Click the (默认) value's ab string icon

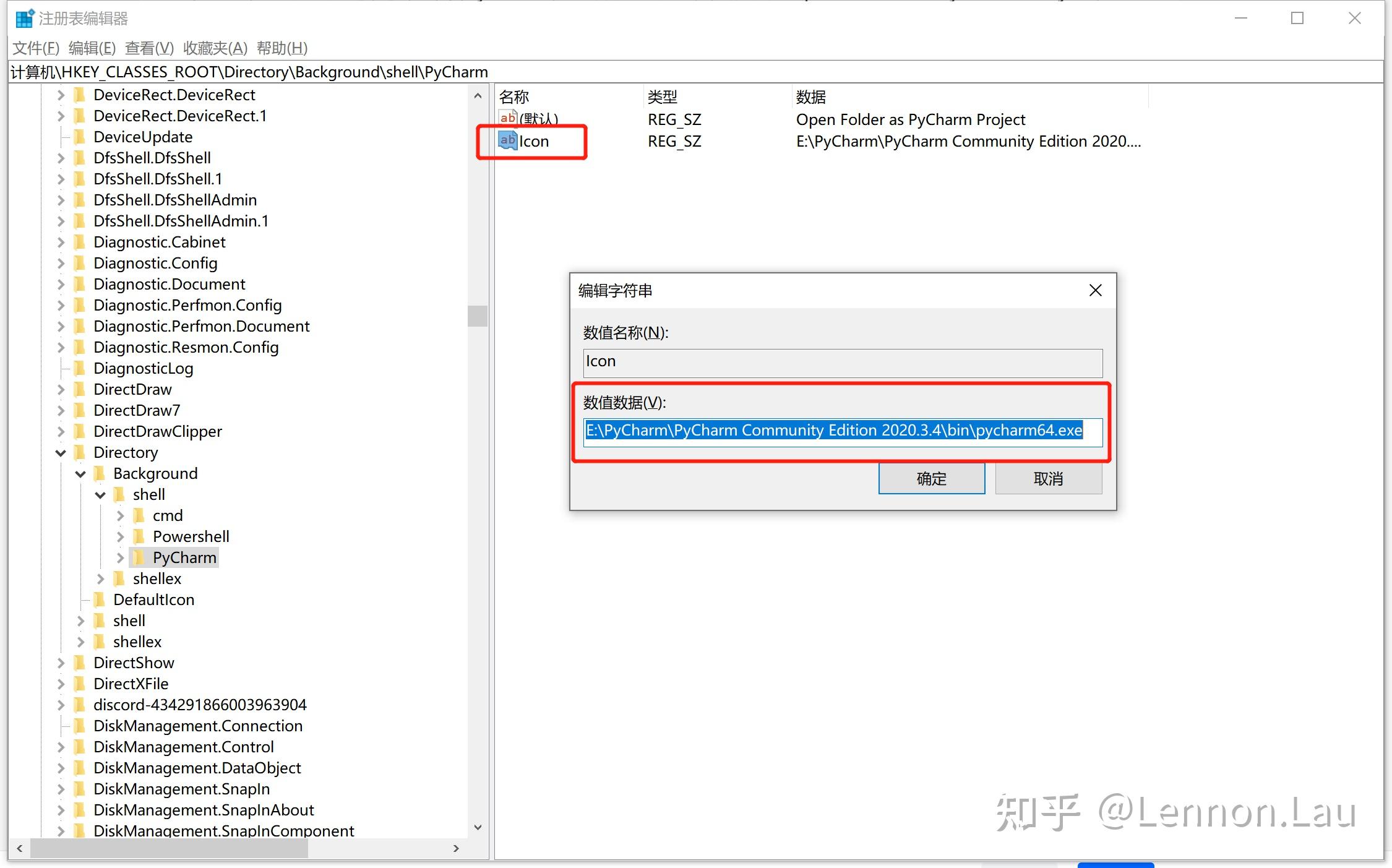click(x=508, y=118)
